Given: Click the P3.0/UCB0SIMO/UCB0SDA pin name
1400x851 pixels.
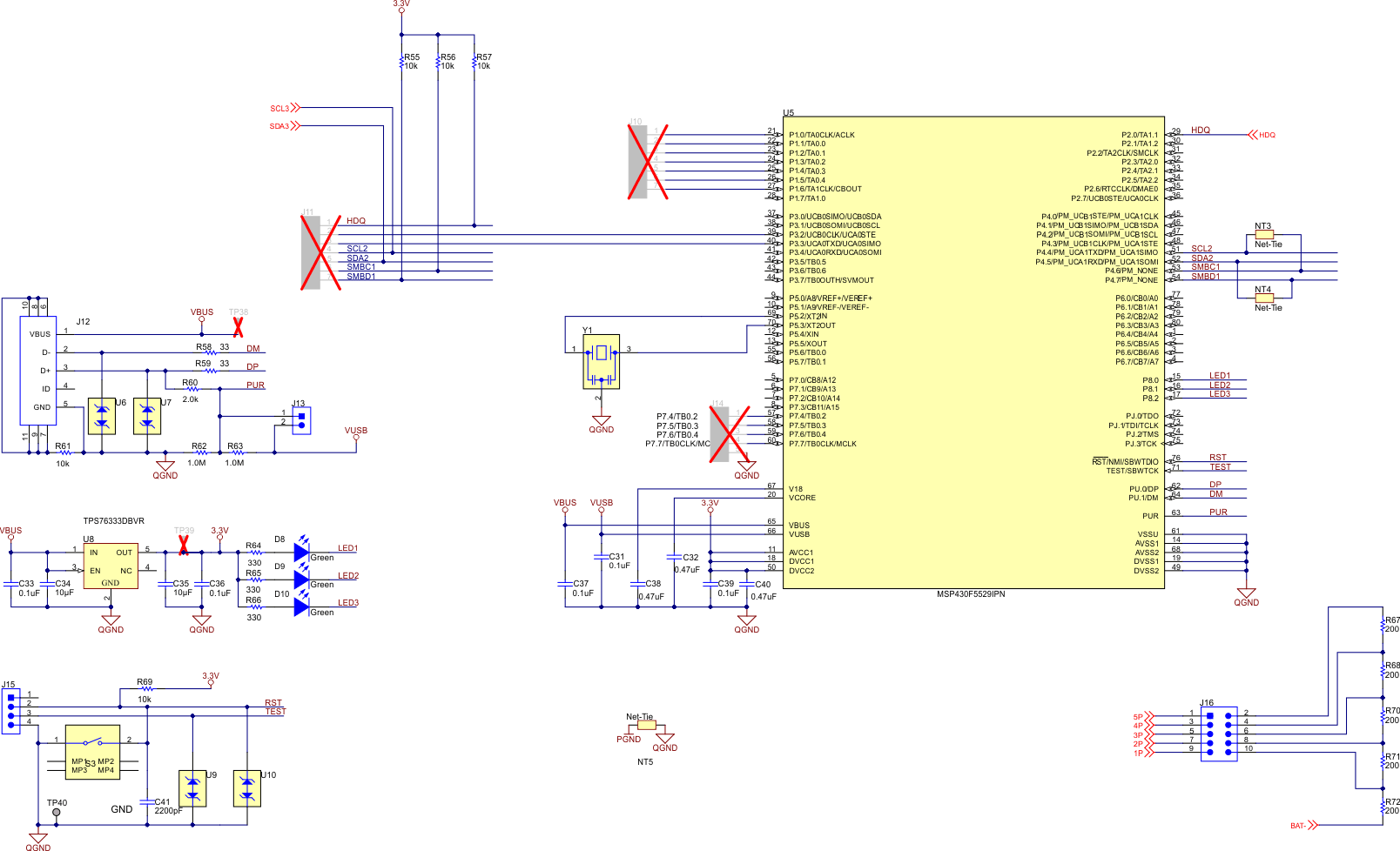Looking at the screenshot, I should pos(835,217).
